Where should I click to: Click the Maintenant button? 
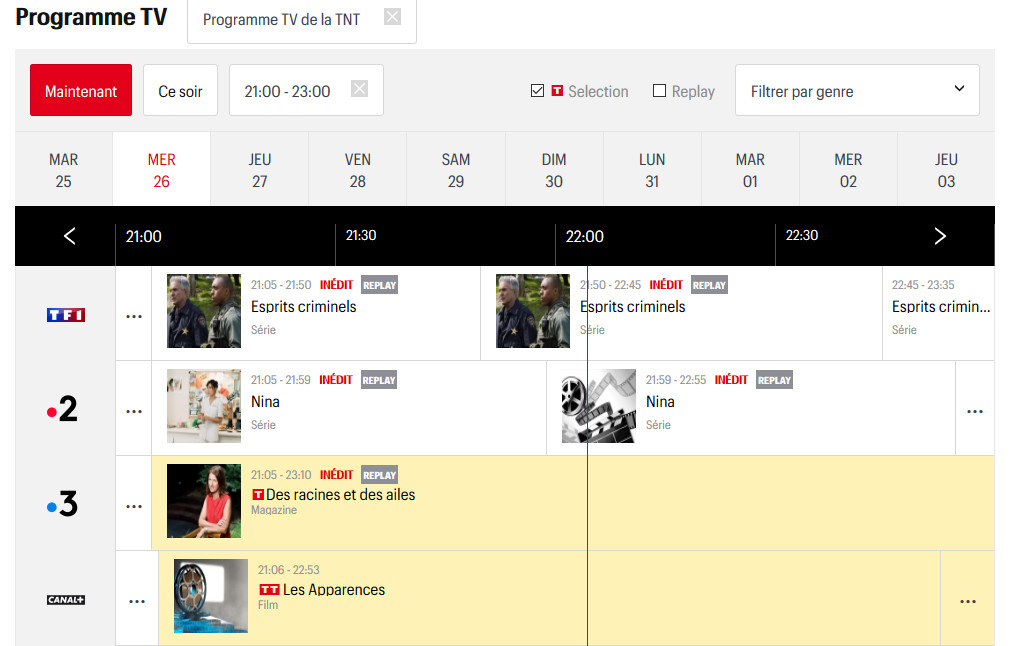click(x=81, y=90)
